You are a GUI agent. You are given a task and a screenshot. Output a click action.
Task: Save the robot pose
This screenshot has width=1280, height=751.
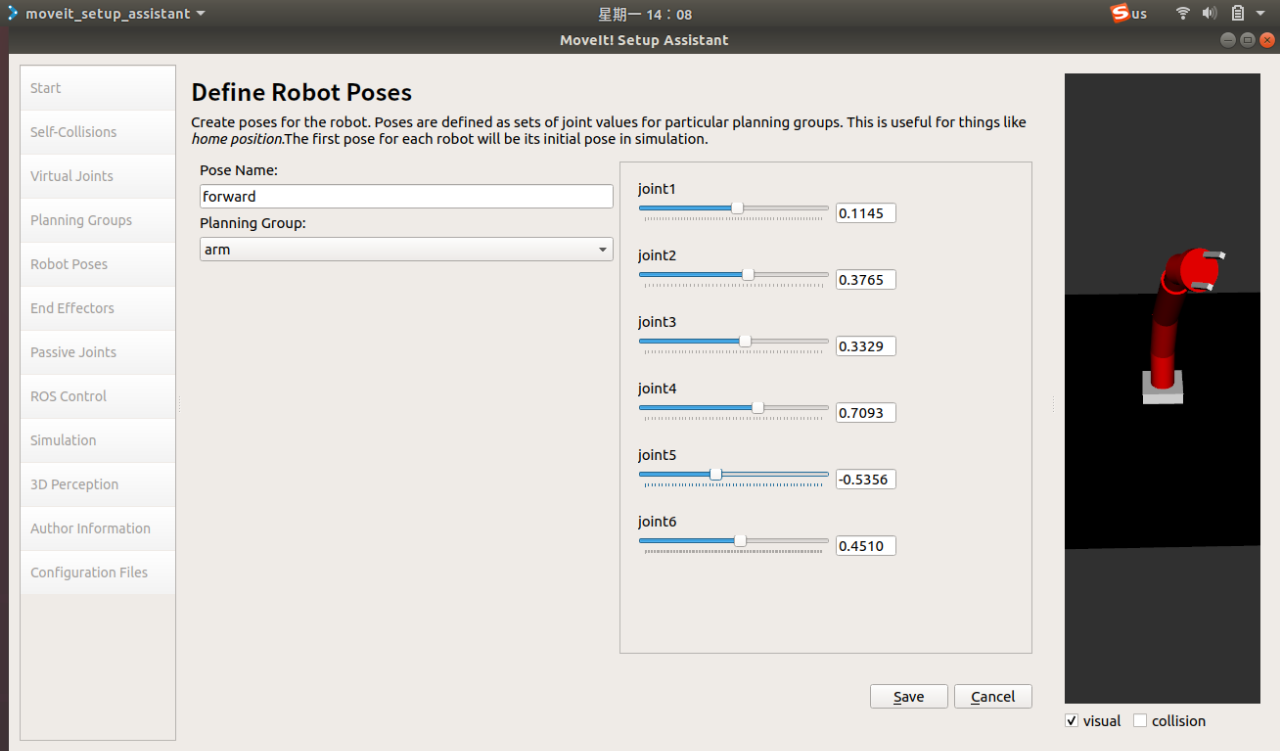click(x=909, y=697)
